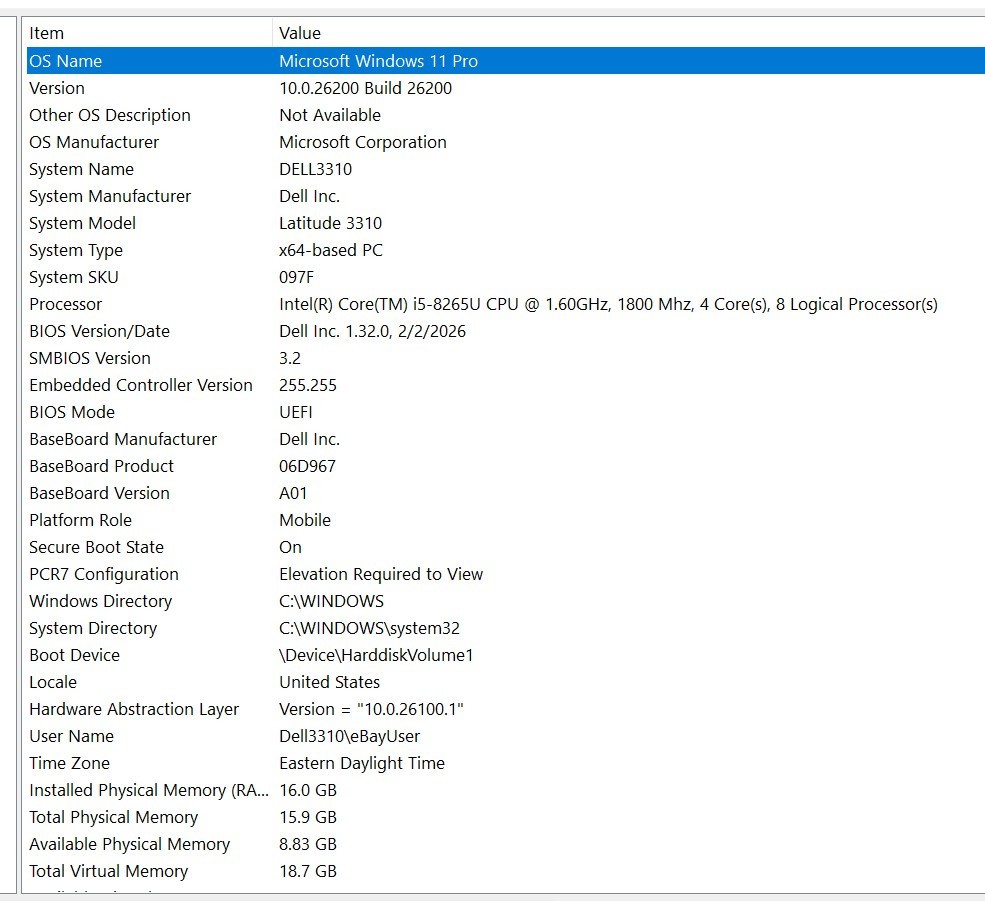Select the OS Manufacturer row
This screenshot has width=985, height=901.
click(x=506, y=142)
